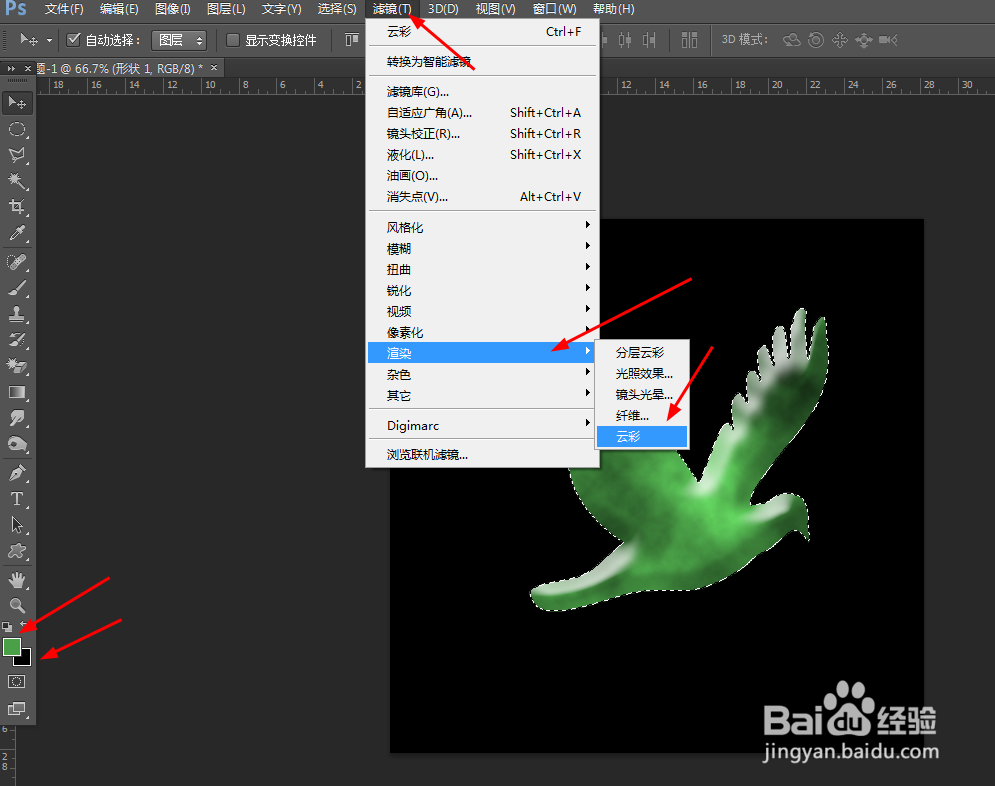This screenshot has height=786, width=995.
Task: Select the Clone Stamp tool
Action: [17, 314]
